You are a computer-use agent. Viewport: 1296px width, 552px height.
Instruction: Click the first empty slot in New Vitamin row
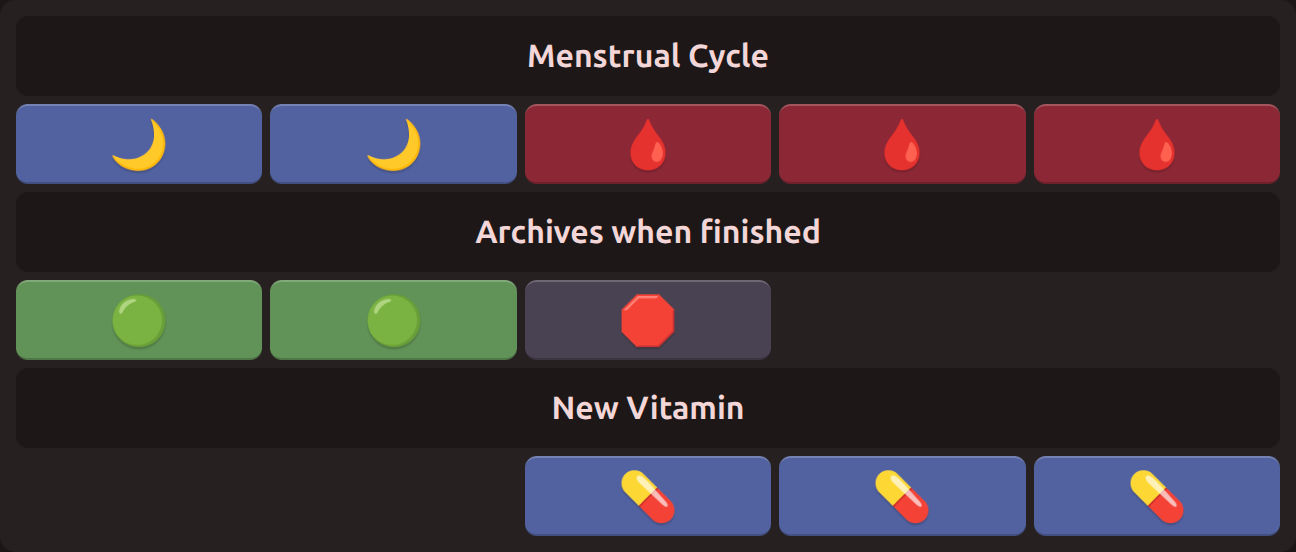coord(139,496)
